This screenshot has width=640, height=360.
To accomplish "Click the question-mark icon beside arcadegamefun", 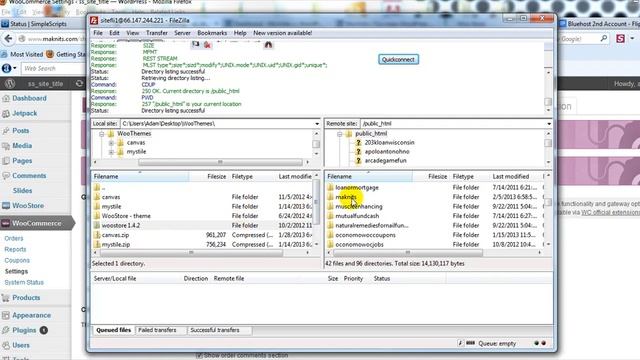I will 358,160.
